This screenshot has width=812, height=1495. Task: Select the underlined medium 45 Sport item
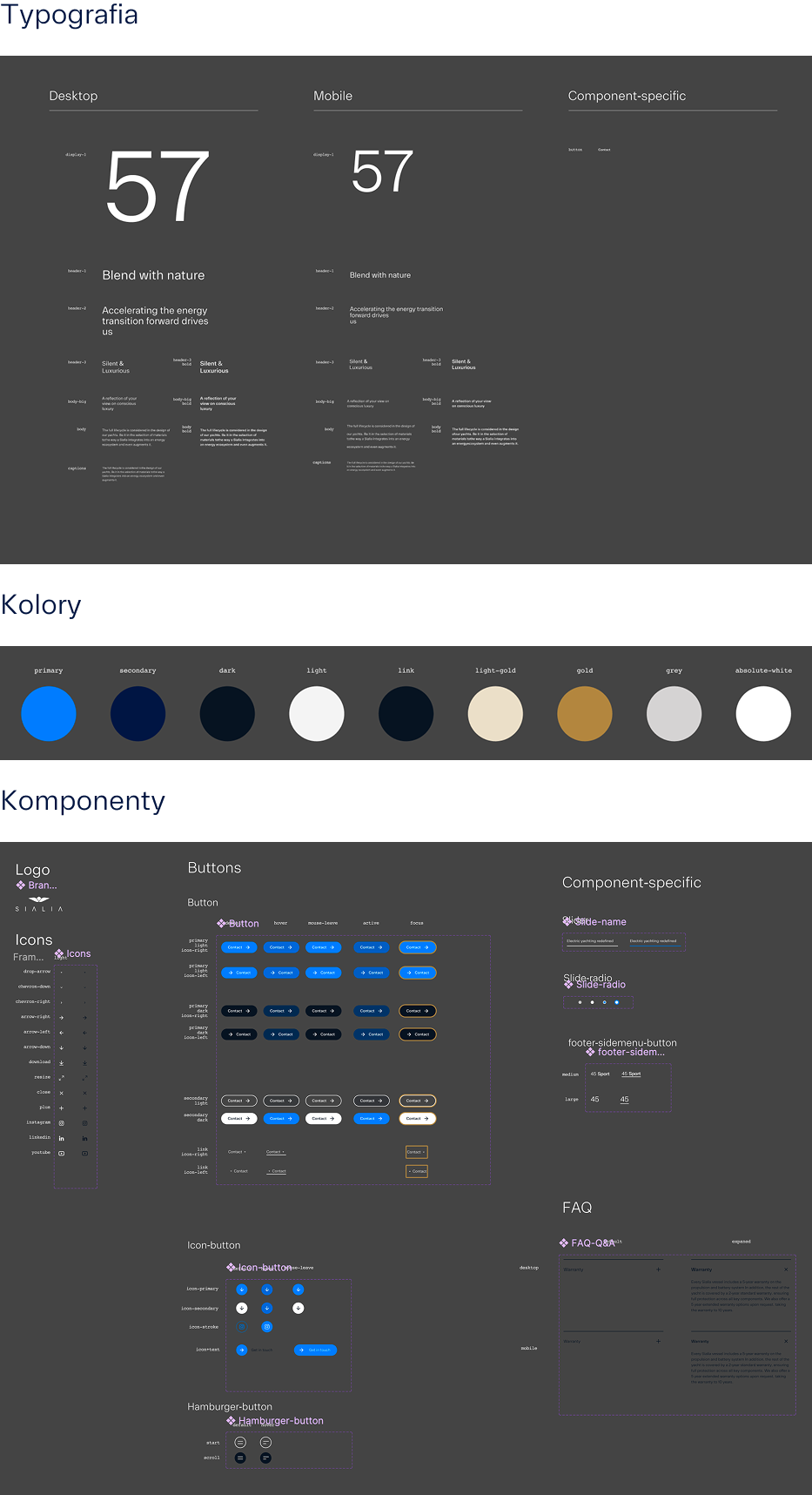[631, 1074]
